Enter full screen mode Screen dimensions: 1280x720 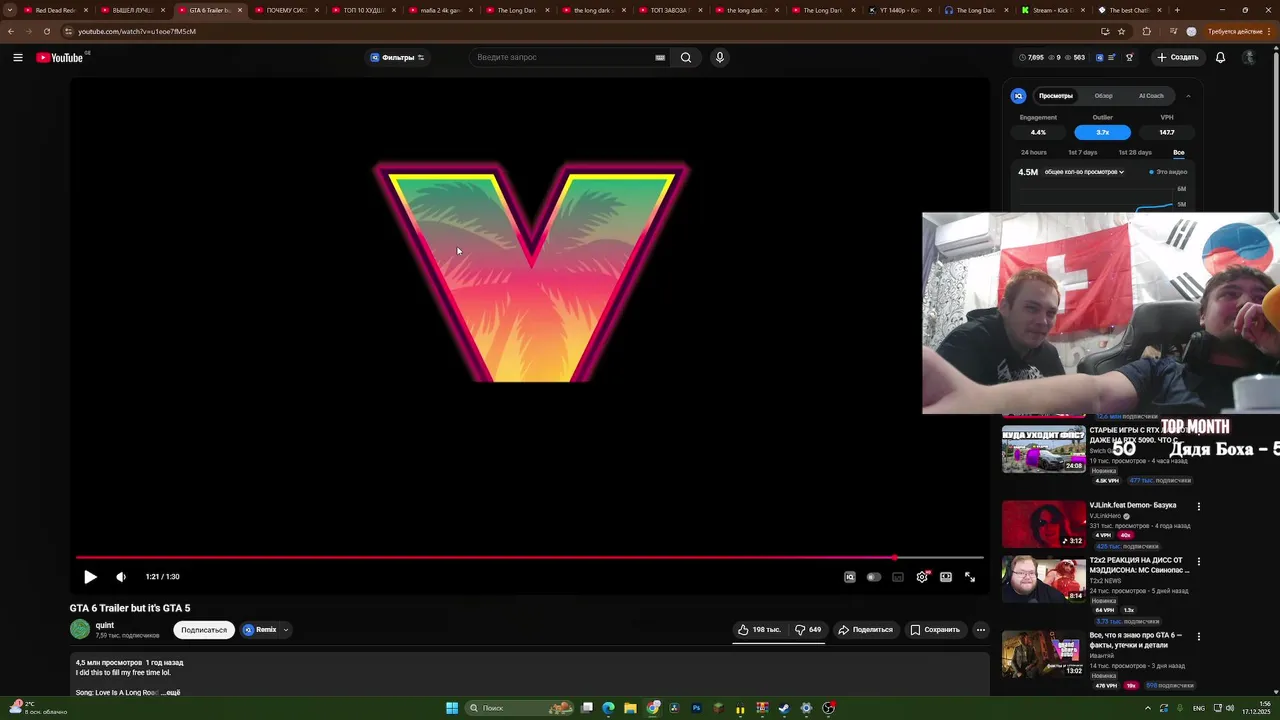(x=970, y=577)
